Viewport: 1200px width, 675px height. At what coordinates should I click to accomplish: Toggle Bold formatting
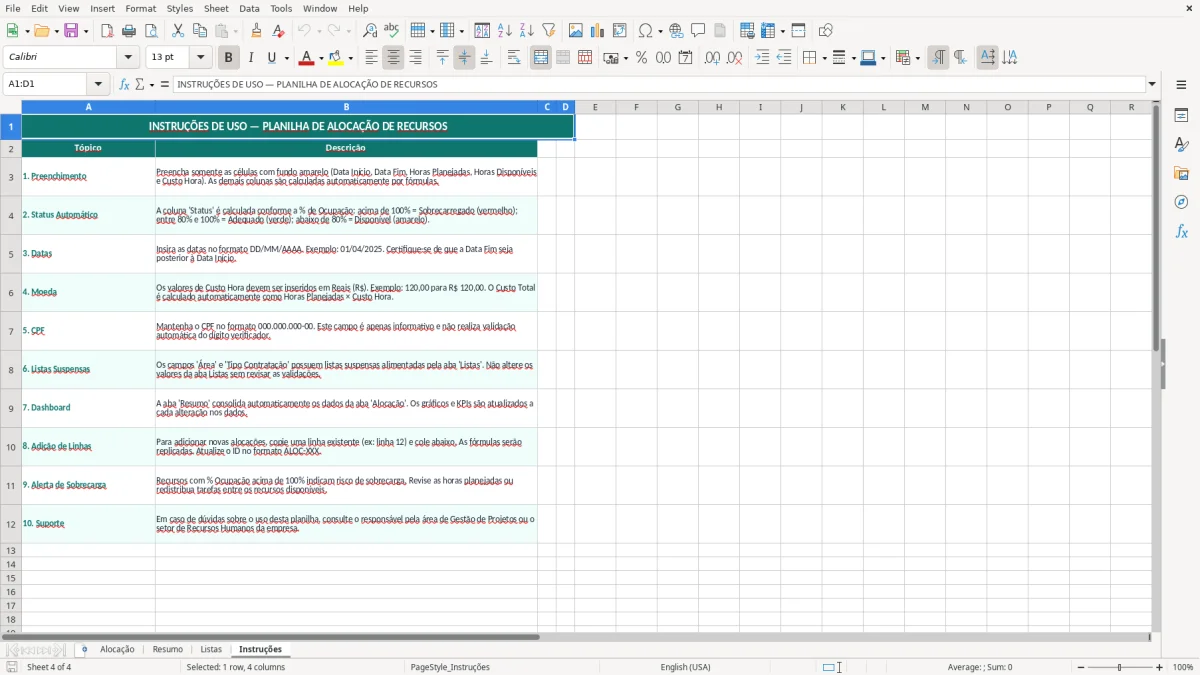click(x=228, y=58)
